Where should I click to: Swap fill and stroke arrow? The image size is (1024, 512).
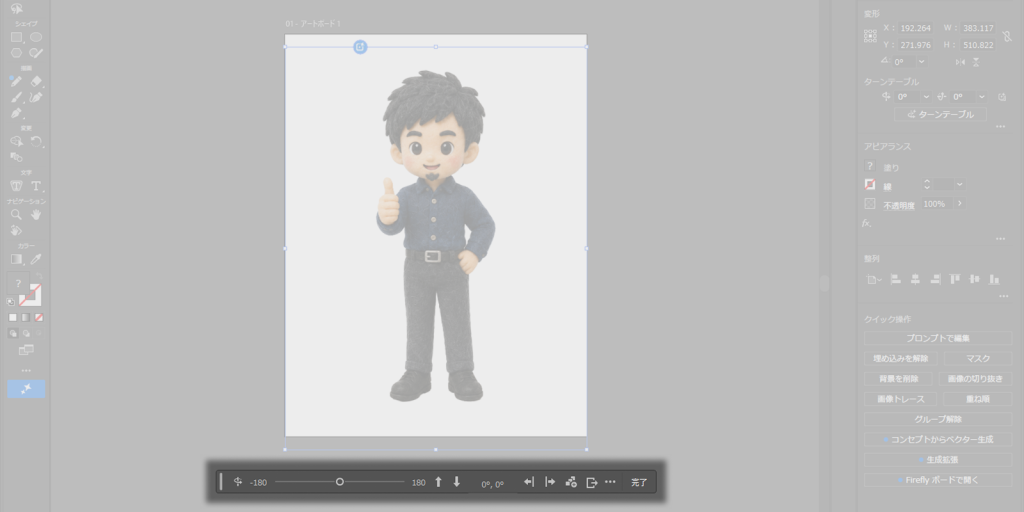[x=39, y=277]
